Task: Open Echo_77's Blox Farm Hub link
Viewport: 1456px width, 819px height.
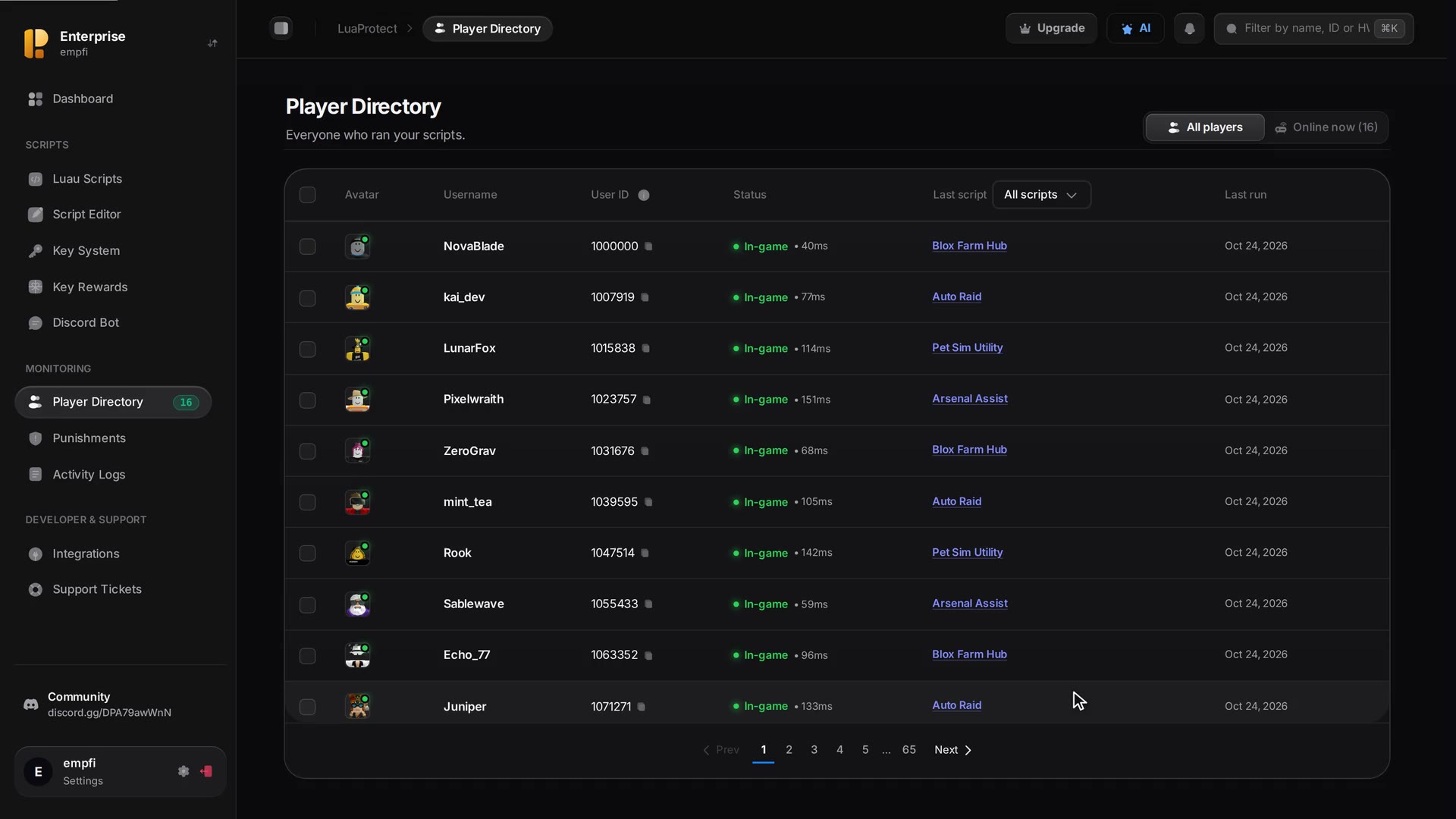Action: pos(969,654)
